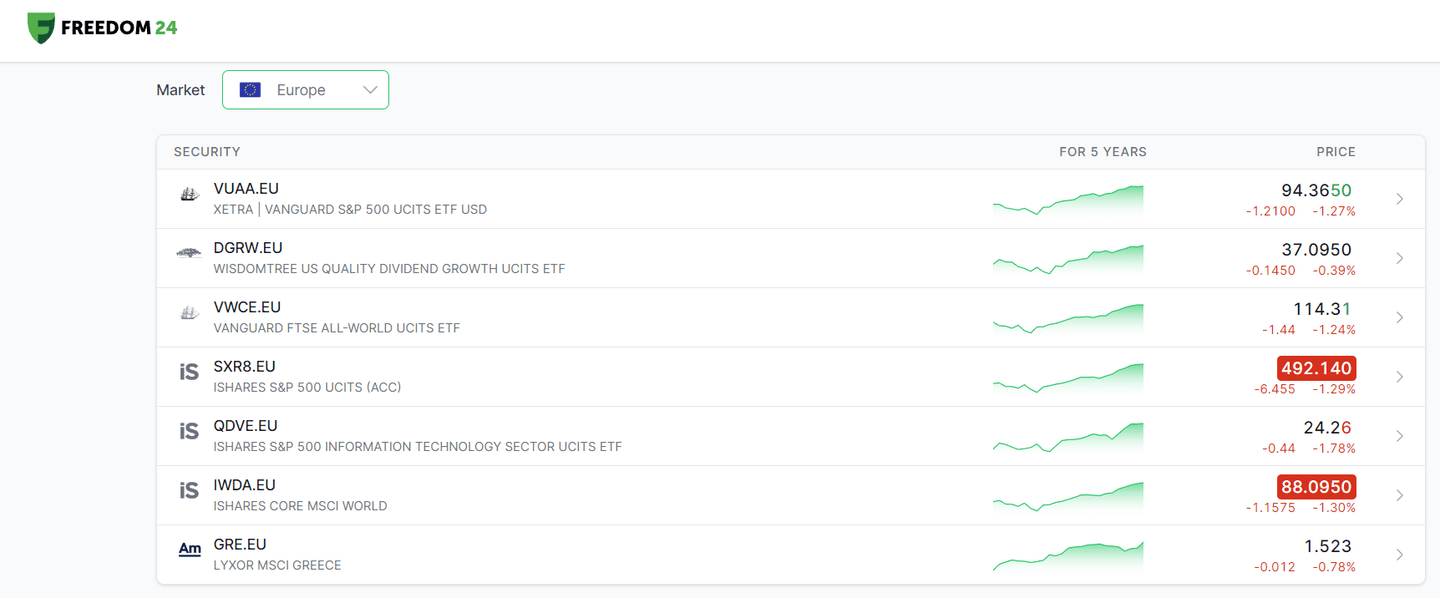Click the -6.455 price change value

coord(1275,389)
